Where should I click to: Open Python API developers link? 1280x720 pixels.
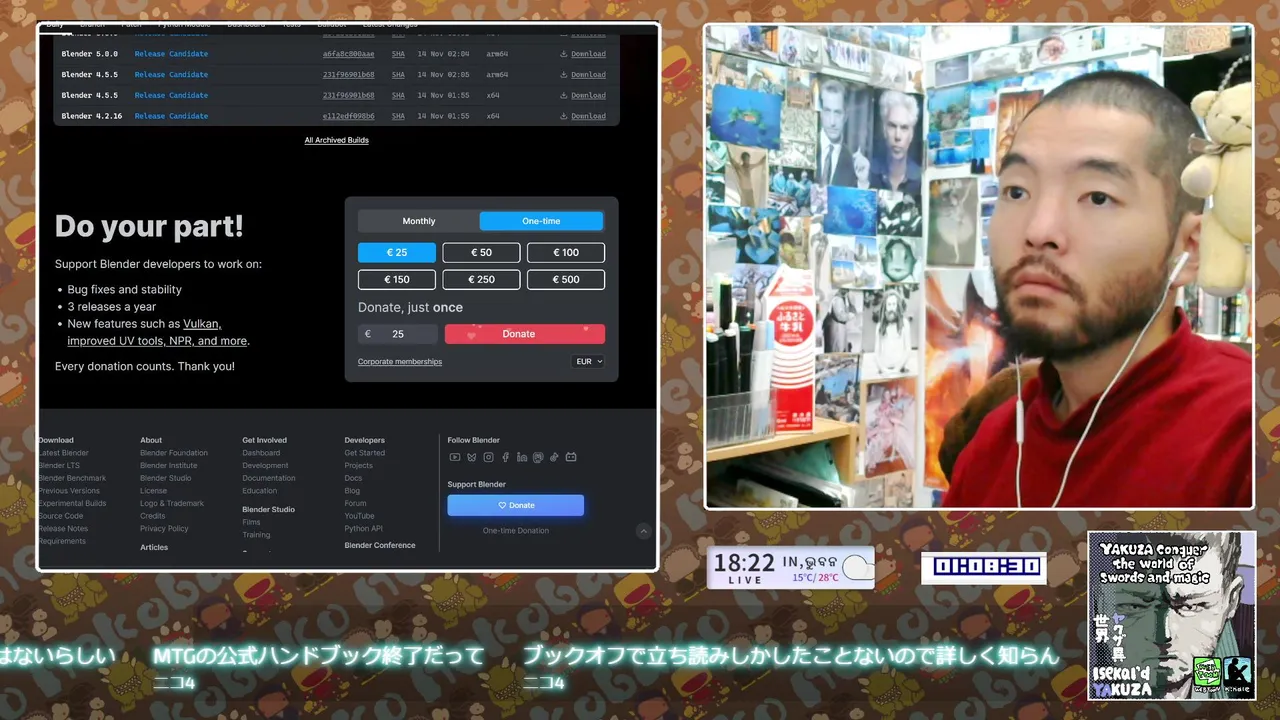pyautogui.click(x=363, y=528)
